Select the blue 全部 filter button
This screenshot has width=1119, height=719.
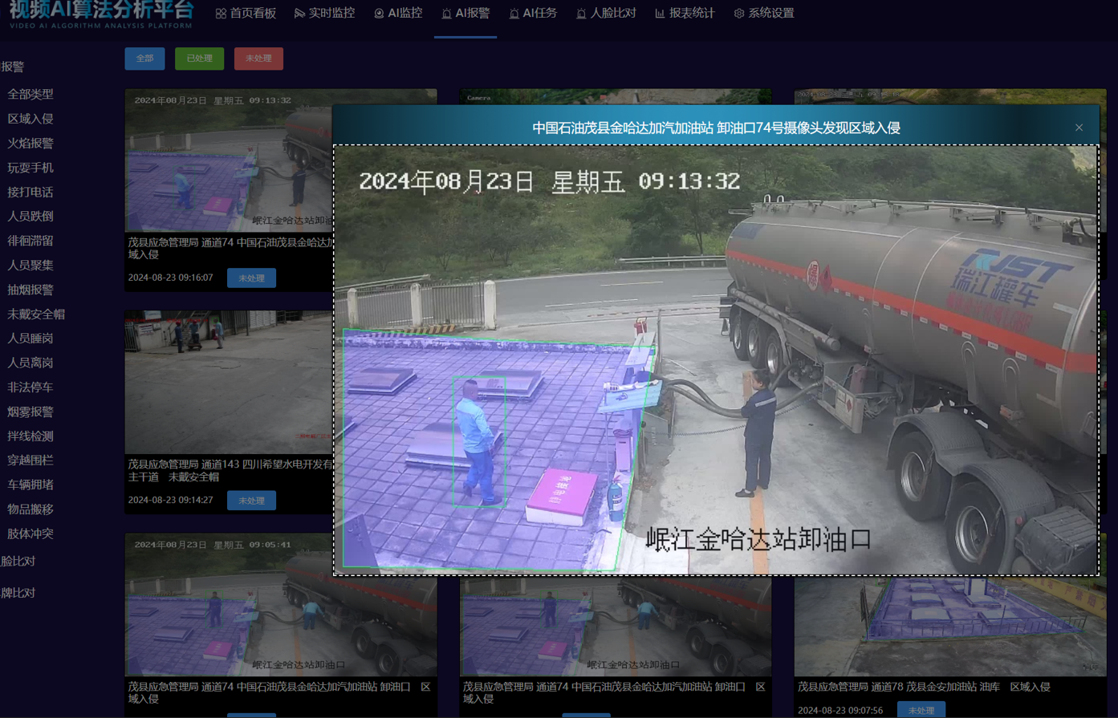145,59
